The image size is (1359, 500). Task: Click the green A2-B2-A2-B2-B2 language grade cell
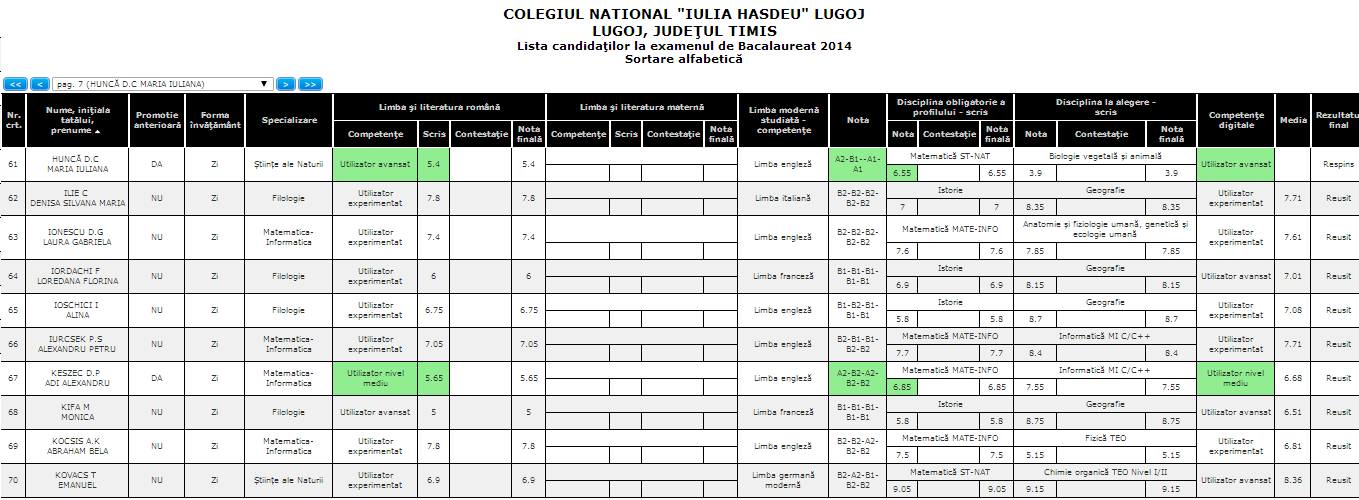(858, 378)
